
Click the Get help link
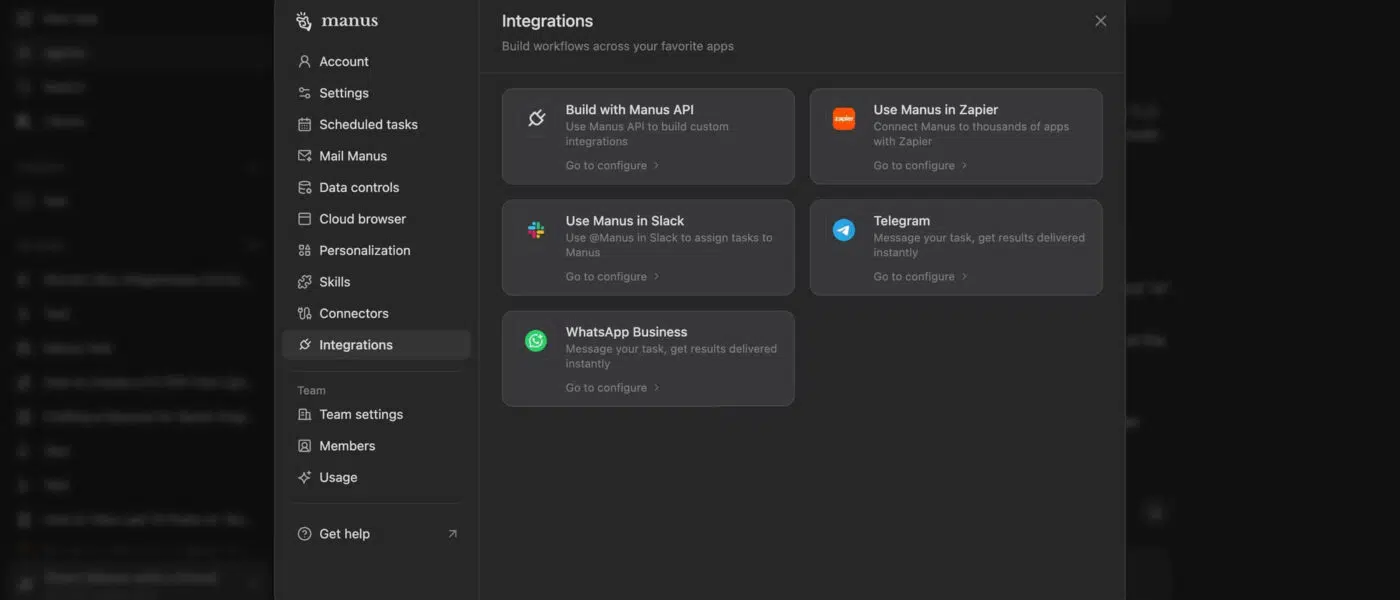(344, 533)
